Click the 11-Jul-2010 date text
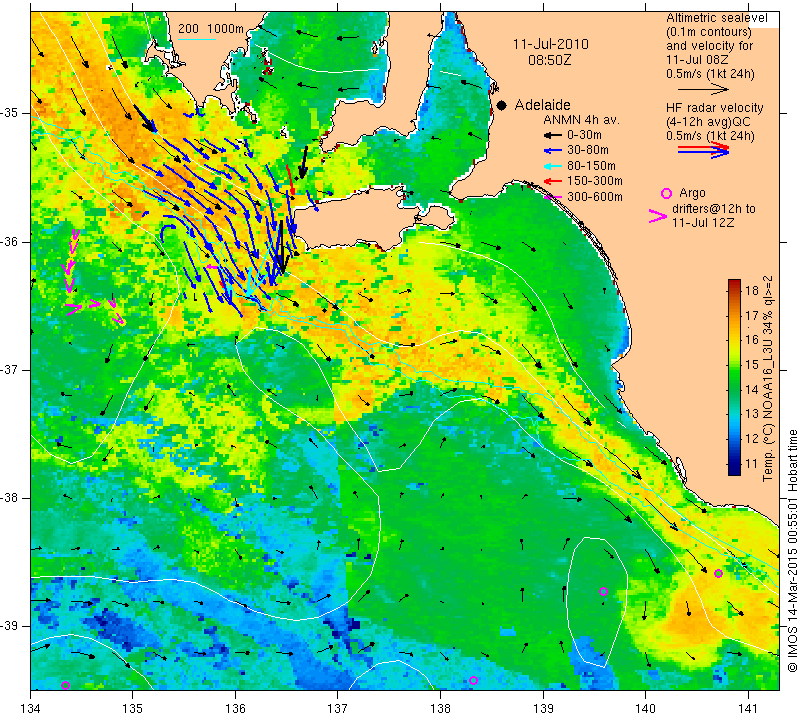The image size is (800, 720). coord(551,44)
